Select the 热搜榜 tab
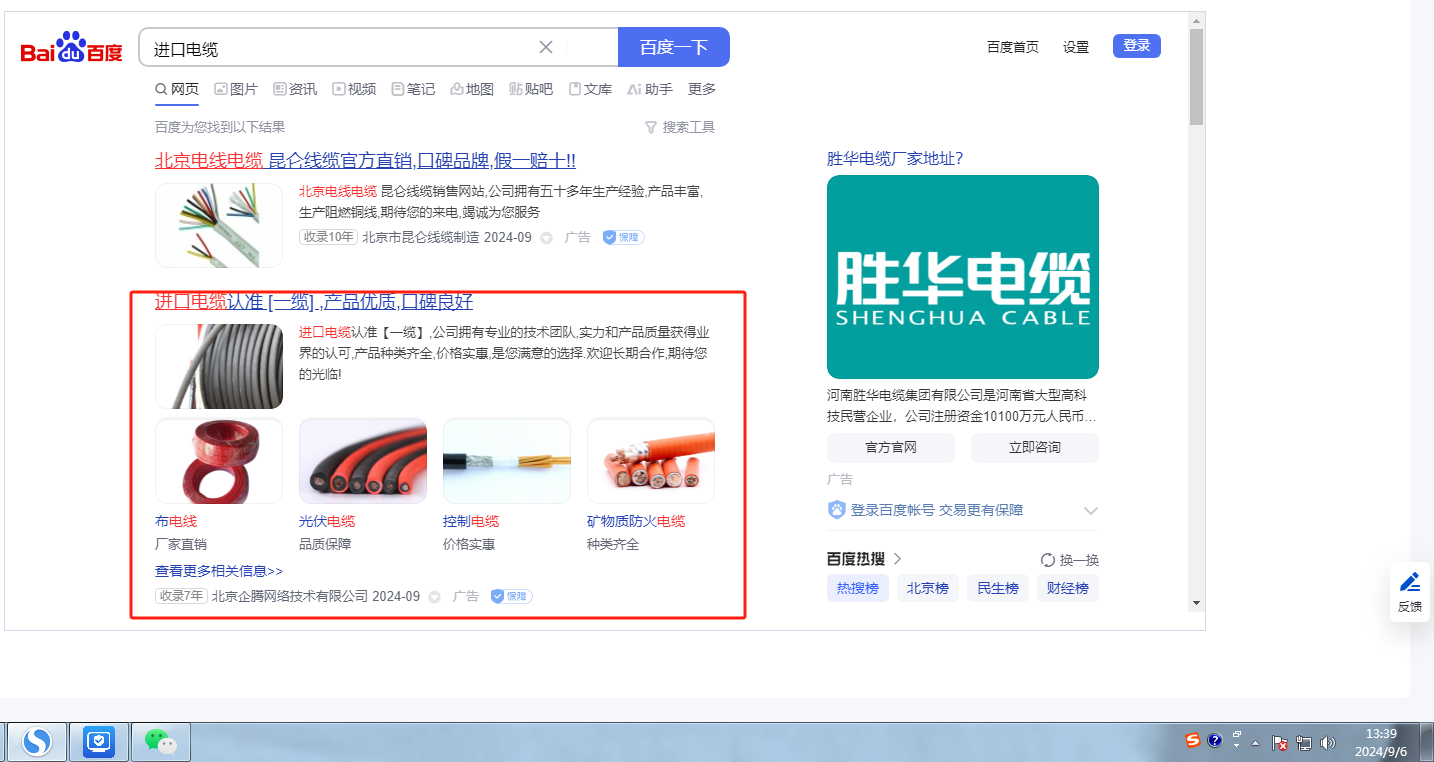1434x762 pixels. 858,588
